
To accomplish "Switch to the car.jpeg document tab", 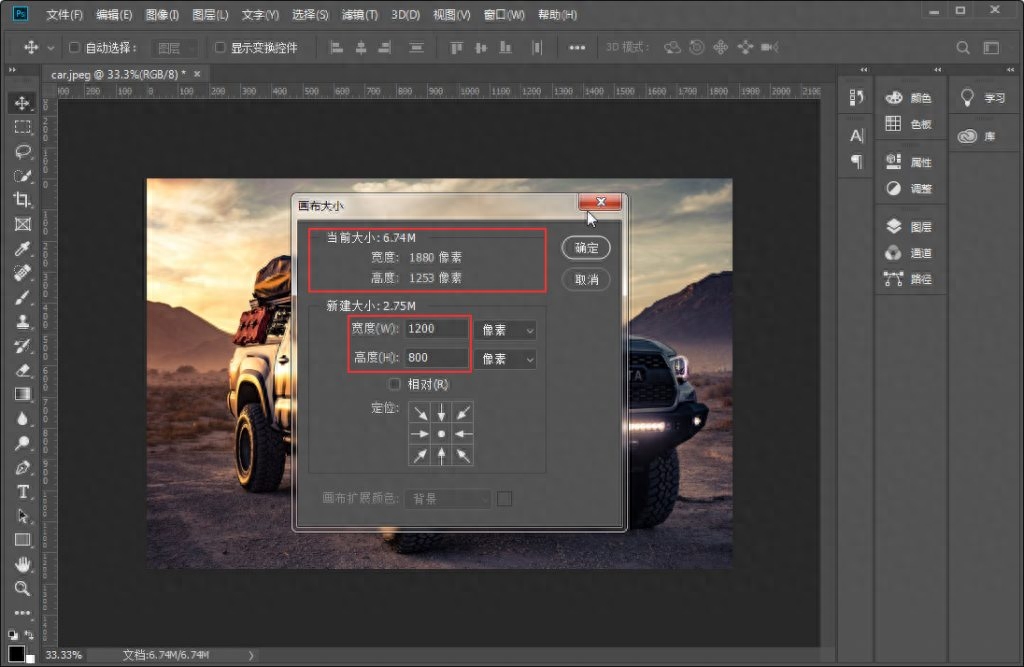I will pyautogui.click(x=118, y=74).
